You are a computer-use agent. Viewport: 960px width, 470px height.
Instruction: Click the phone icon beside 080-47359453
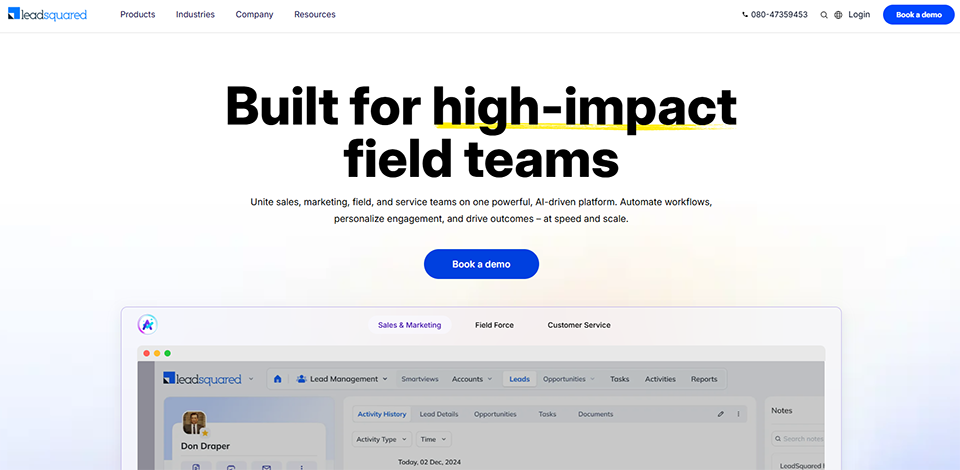coord(744,15)
